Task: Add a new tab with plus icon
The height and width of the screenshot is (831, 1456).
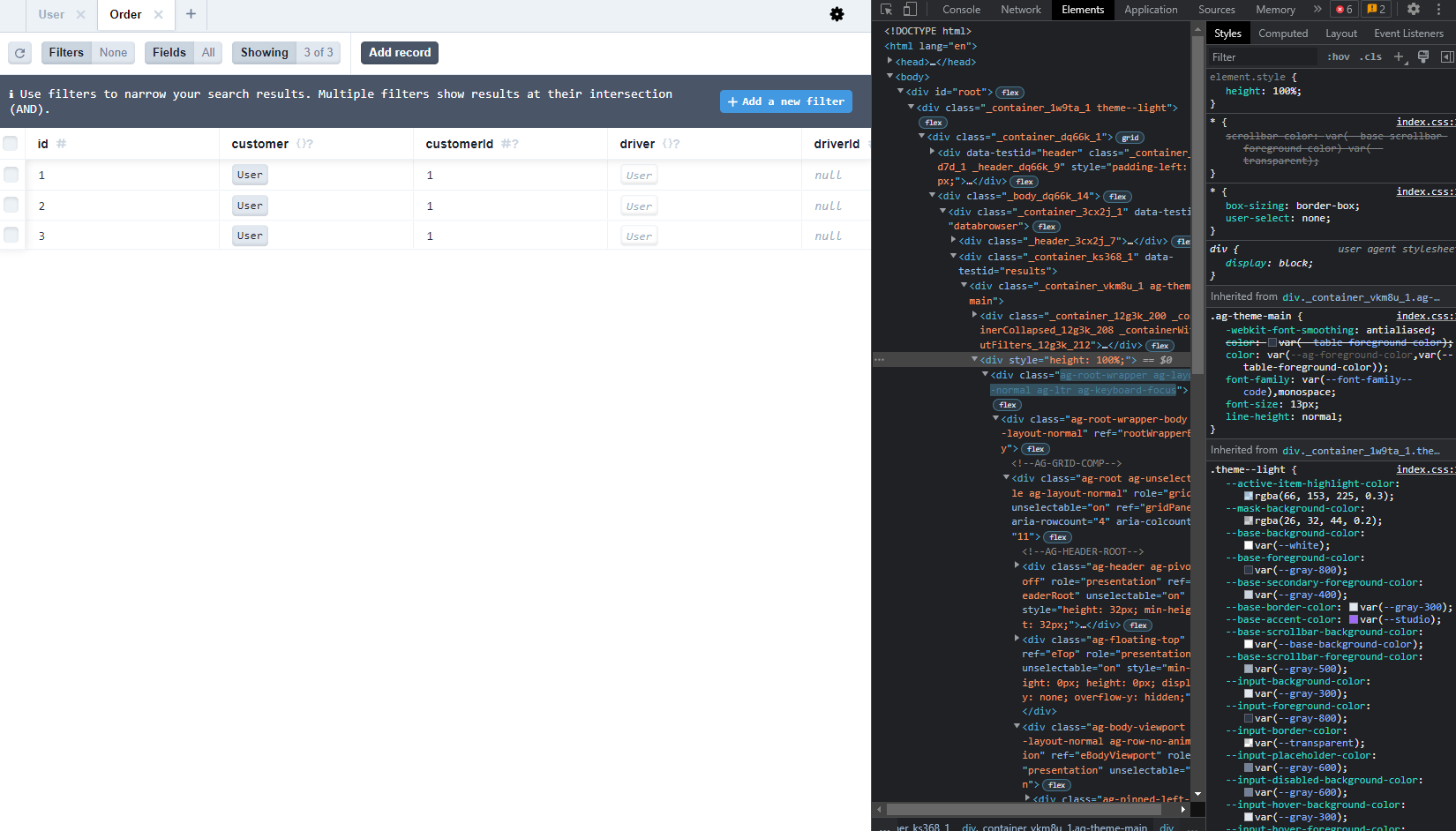Action: [191, 14]
